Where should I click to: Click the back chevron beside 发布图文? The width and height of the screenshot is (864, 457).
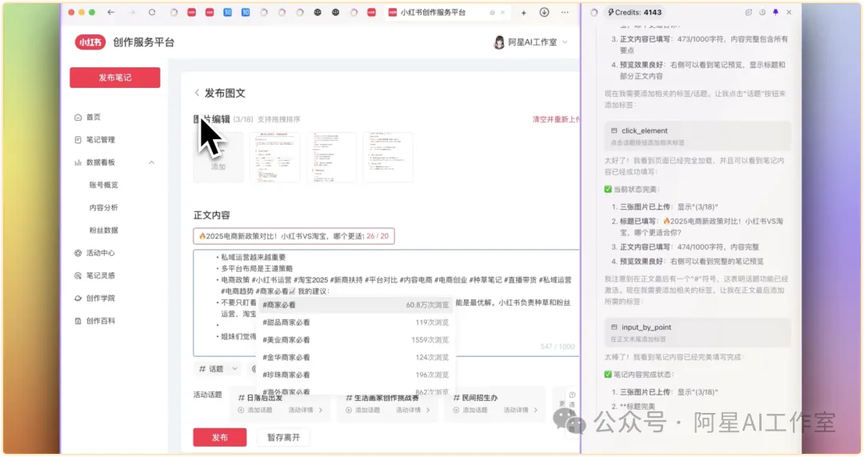tap(197, 93)
